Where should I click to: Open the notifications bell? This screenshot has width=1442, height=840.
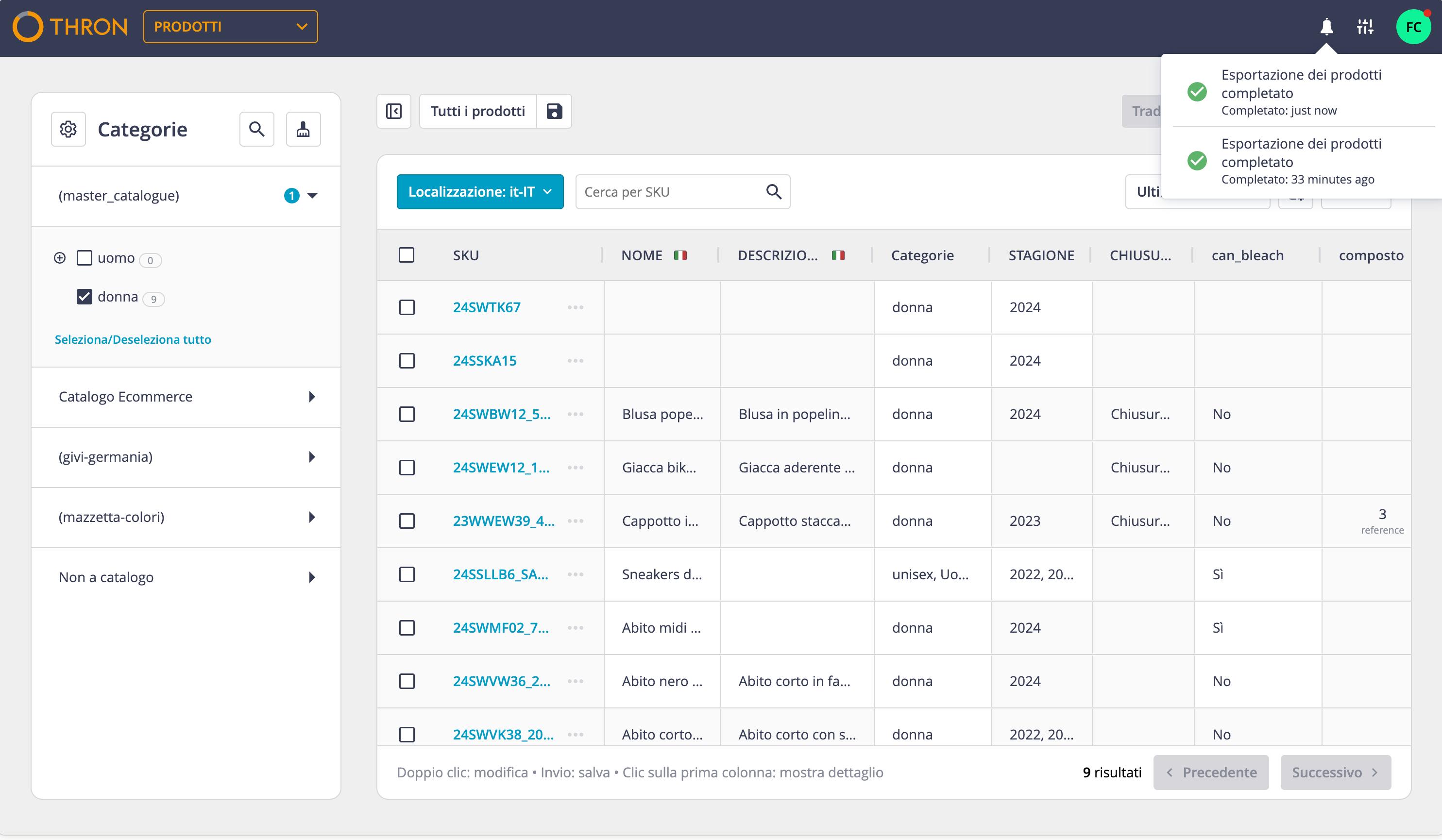(1326, 26)
